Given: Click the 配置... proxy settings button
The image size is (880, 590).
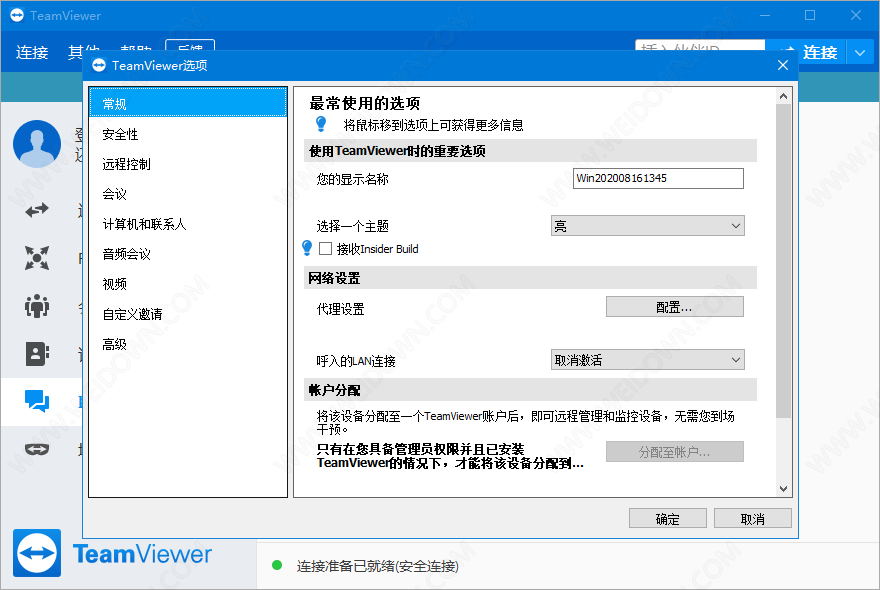Looking at the screenshot, I should click(675, 307).
